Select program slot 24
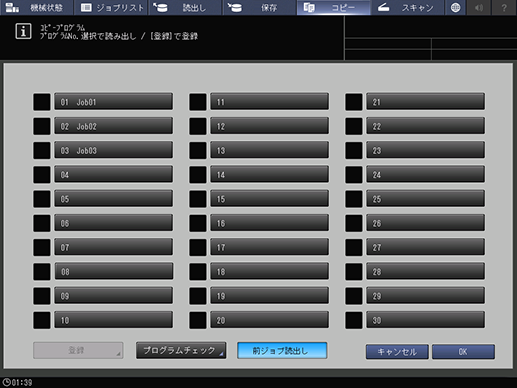Image resolution: width=517 pixels, height=388 pixels. 426,175
